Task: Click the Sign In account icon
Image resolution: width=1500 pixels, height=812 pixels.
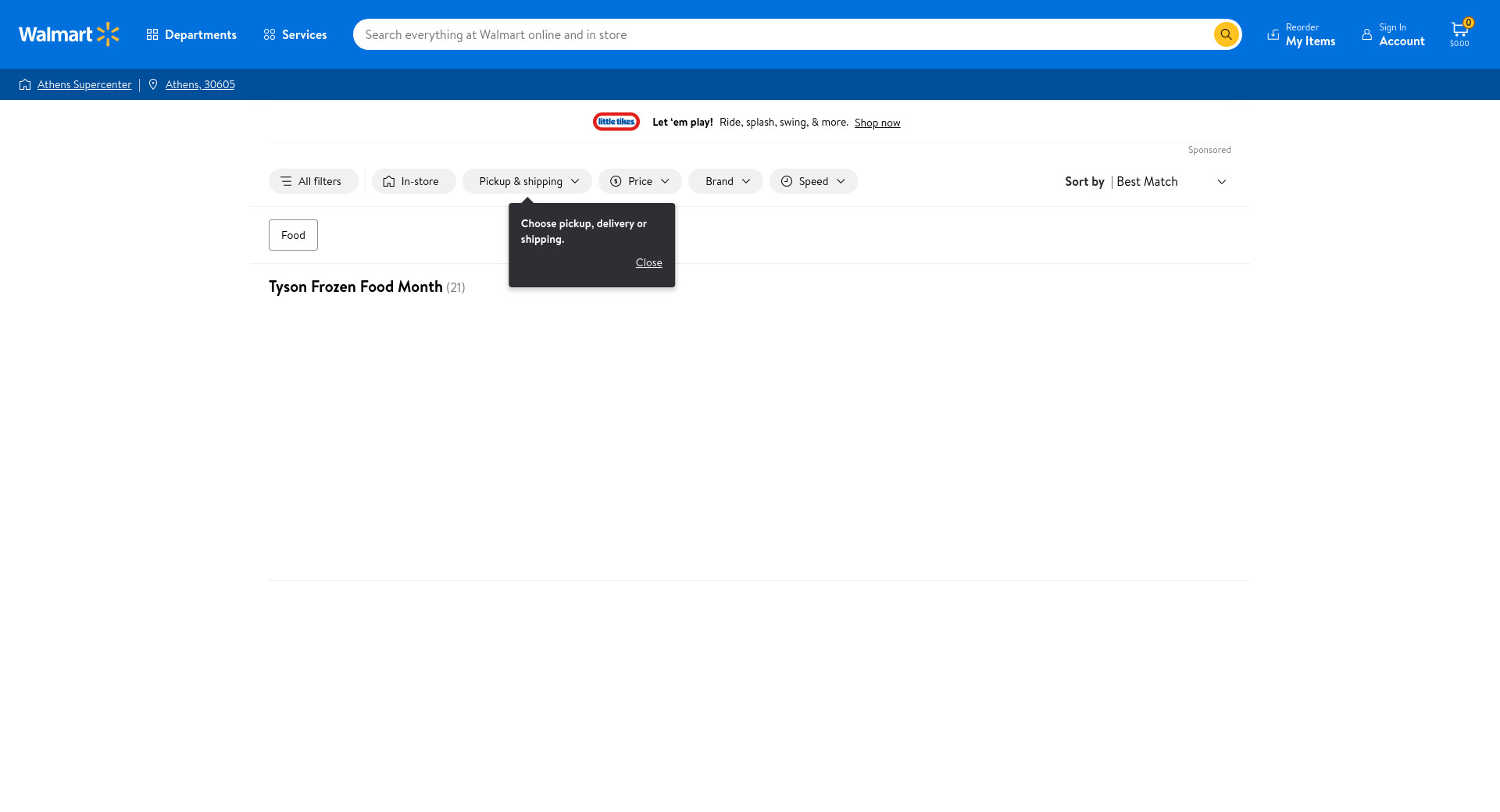Action: (1367, 34)
